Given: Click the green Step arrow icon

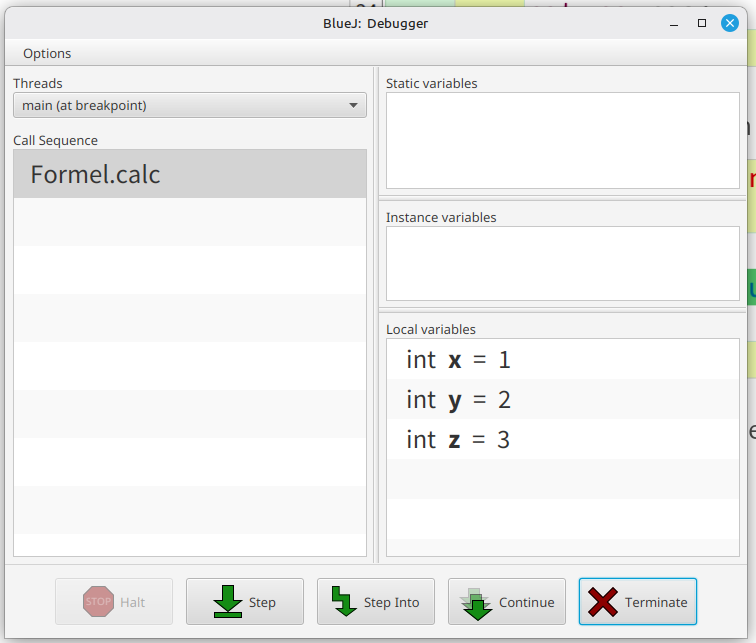Looking at the screenshot, I should point(228,602).
